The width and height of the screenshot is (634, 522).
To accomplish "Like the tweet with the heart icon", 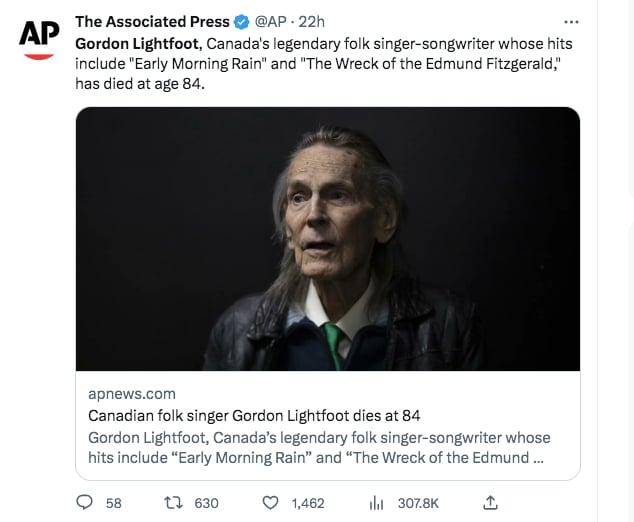I will point(271,503).
